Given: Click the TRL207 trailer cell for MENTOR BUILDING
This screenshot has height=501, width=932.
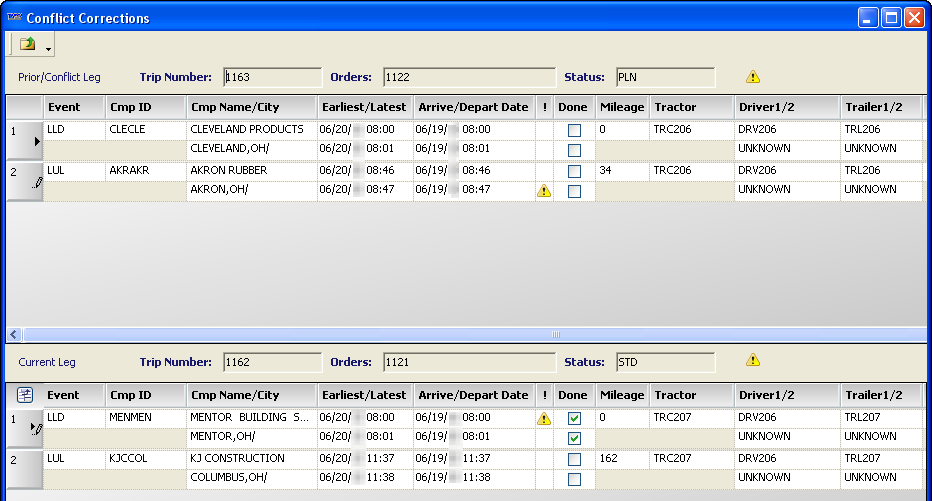Looking at the screenshot, I should pos(880,417).
